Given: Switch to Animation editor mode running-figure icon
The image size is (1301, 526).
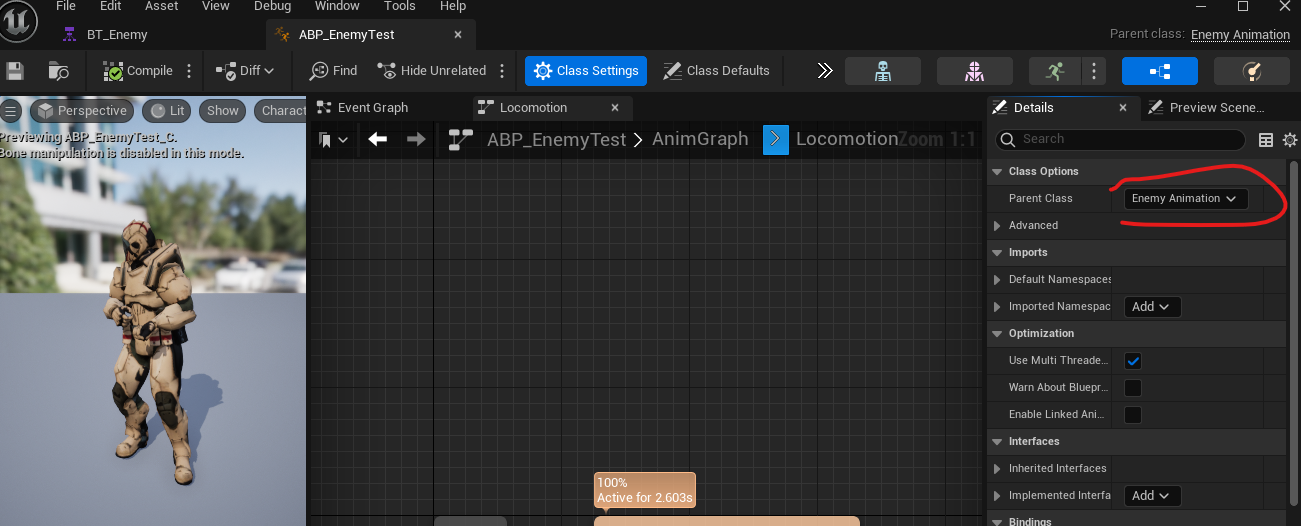Looking at the screenshot, I should [x=1055, y=71].
